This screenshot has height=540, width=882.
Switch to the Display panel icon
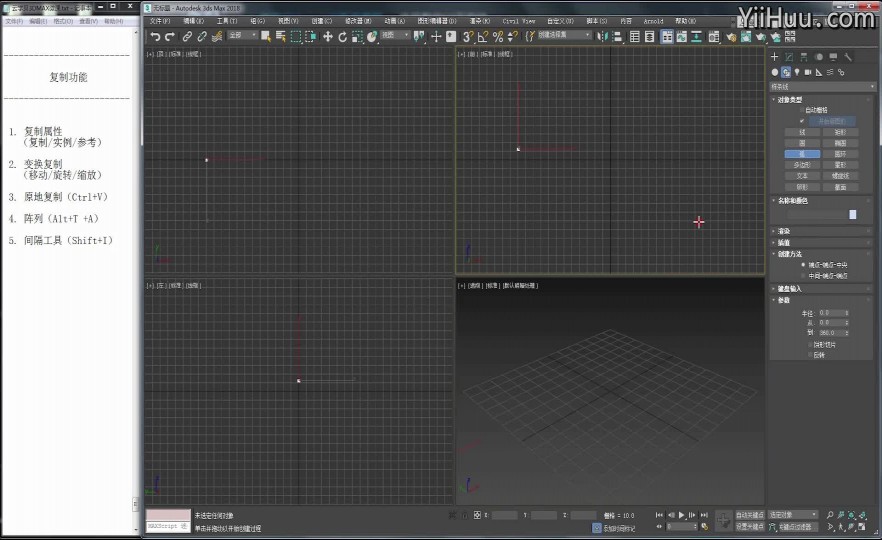coord(833,57)
